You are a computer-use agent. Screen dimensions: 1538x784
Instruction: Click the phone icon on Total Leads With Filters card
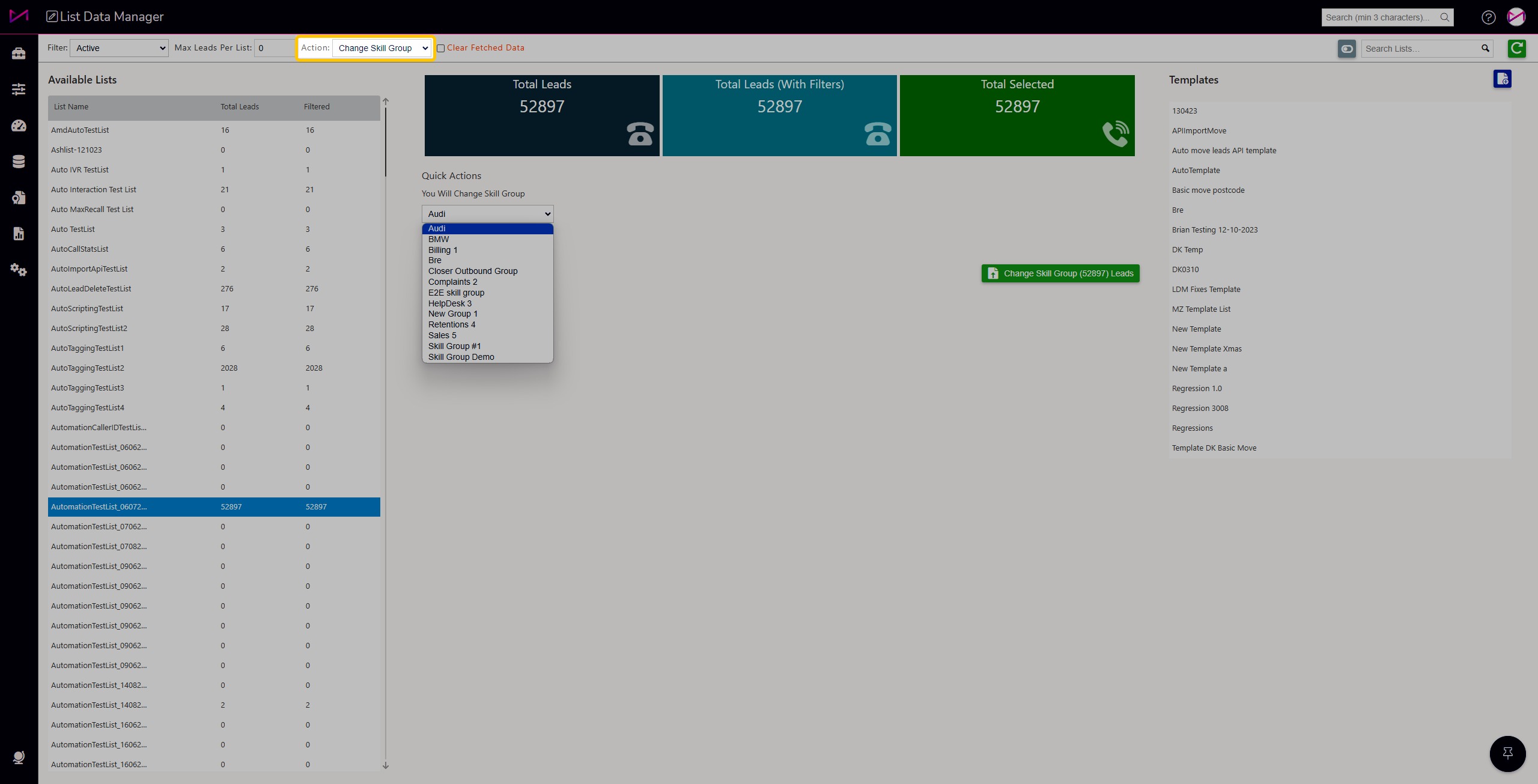click(x=878, y=133)
